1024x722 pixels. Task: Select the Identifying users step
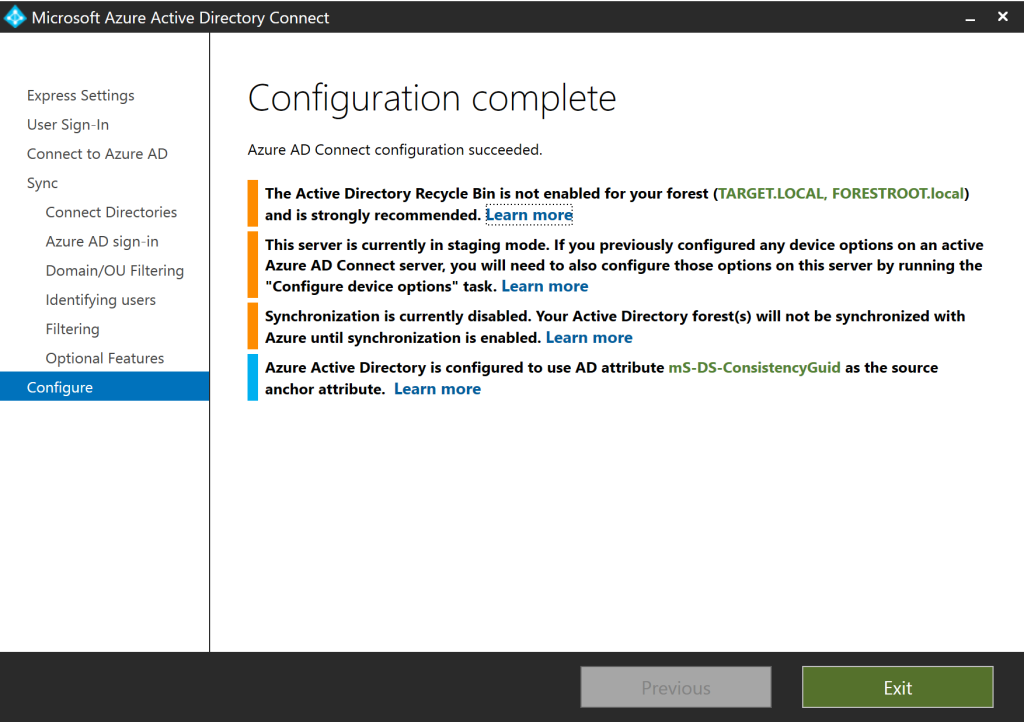101,300
